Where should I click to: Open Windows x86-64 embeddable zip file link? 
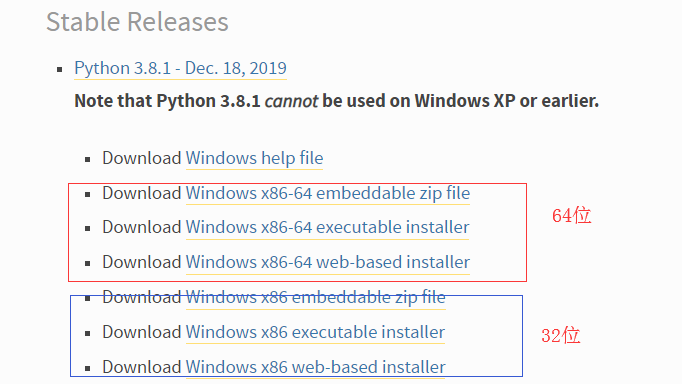pyautogui.click(x=328, y=193)
